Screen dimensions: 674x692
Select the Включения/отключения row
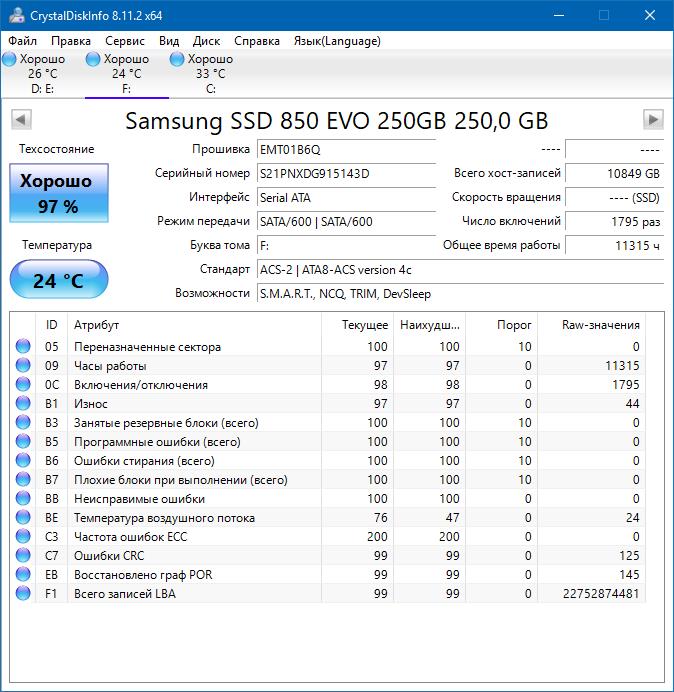[x=328, y=384]
